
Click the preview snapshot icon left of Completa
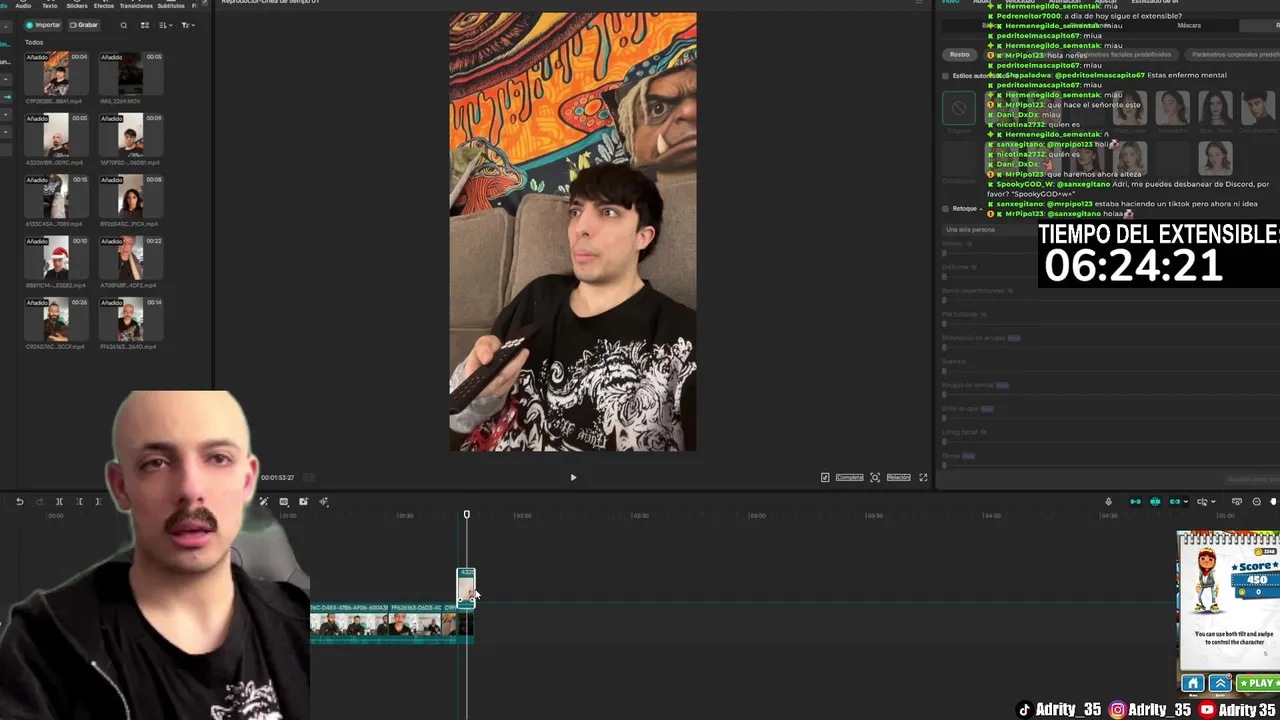click(825, 478)
